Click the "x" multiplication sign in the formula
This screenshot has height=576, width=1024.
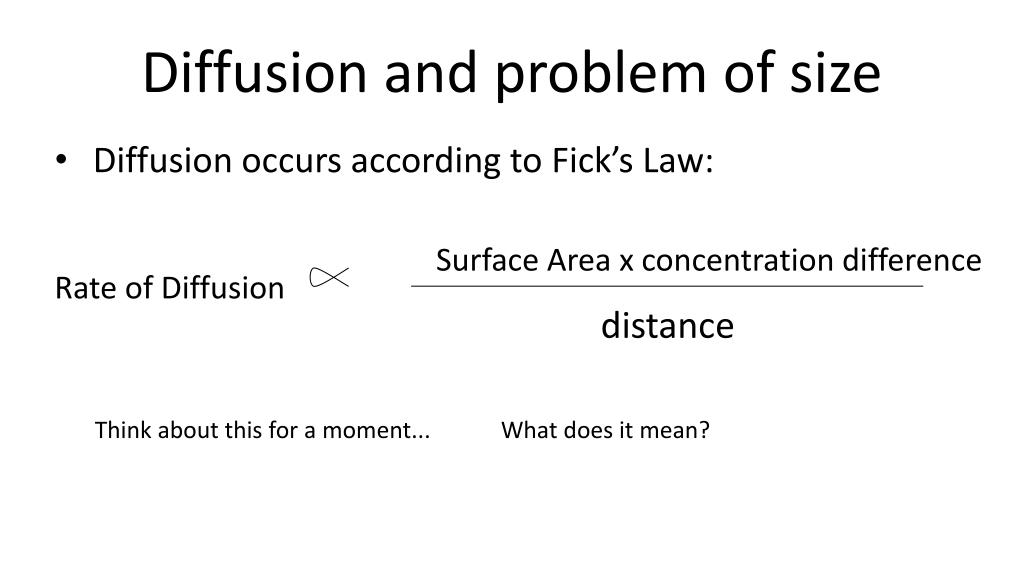tap(626, 263)
